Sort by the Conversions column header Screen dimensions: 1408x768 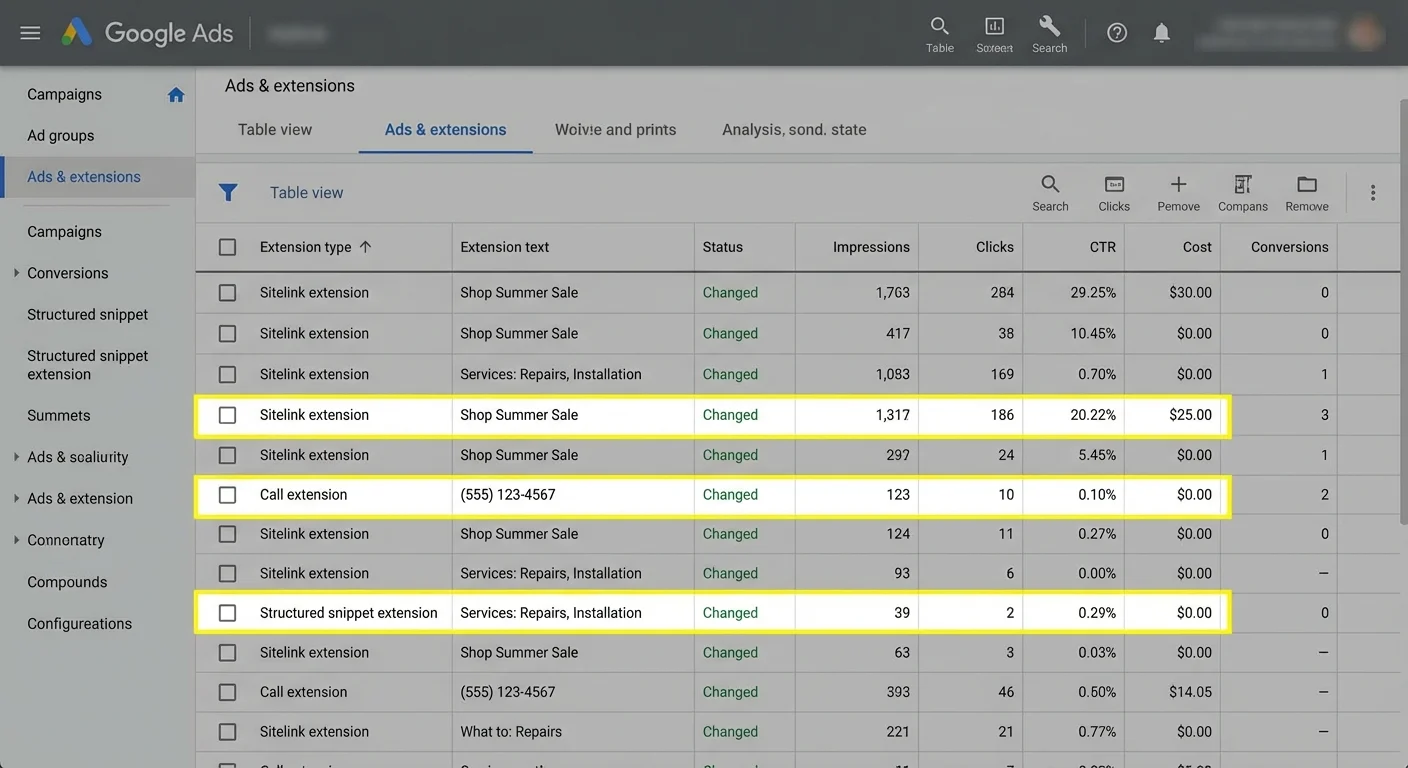point(1290,247)
